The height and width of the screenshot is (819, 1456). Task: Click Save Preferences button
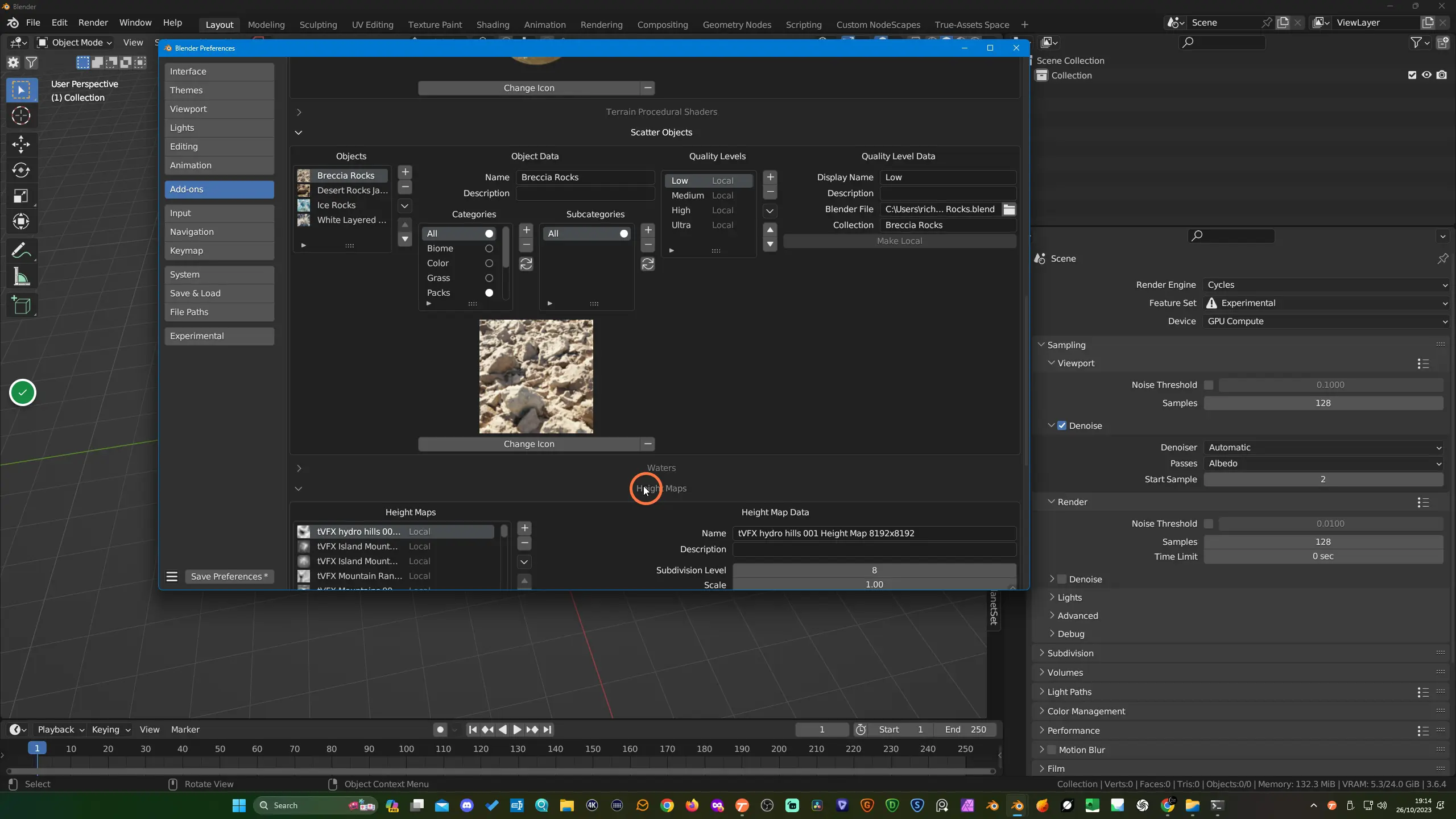pos(229,577)
